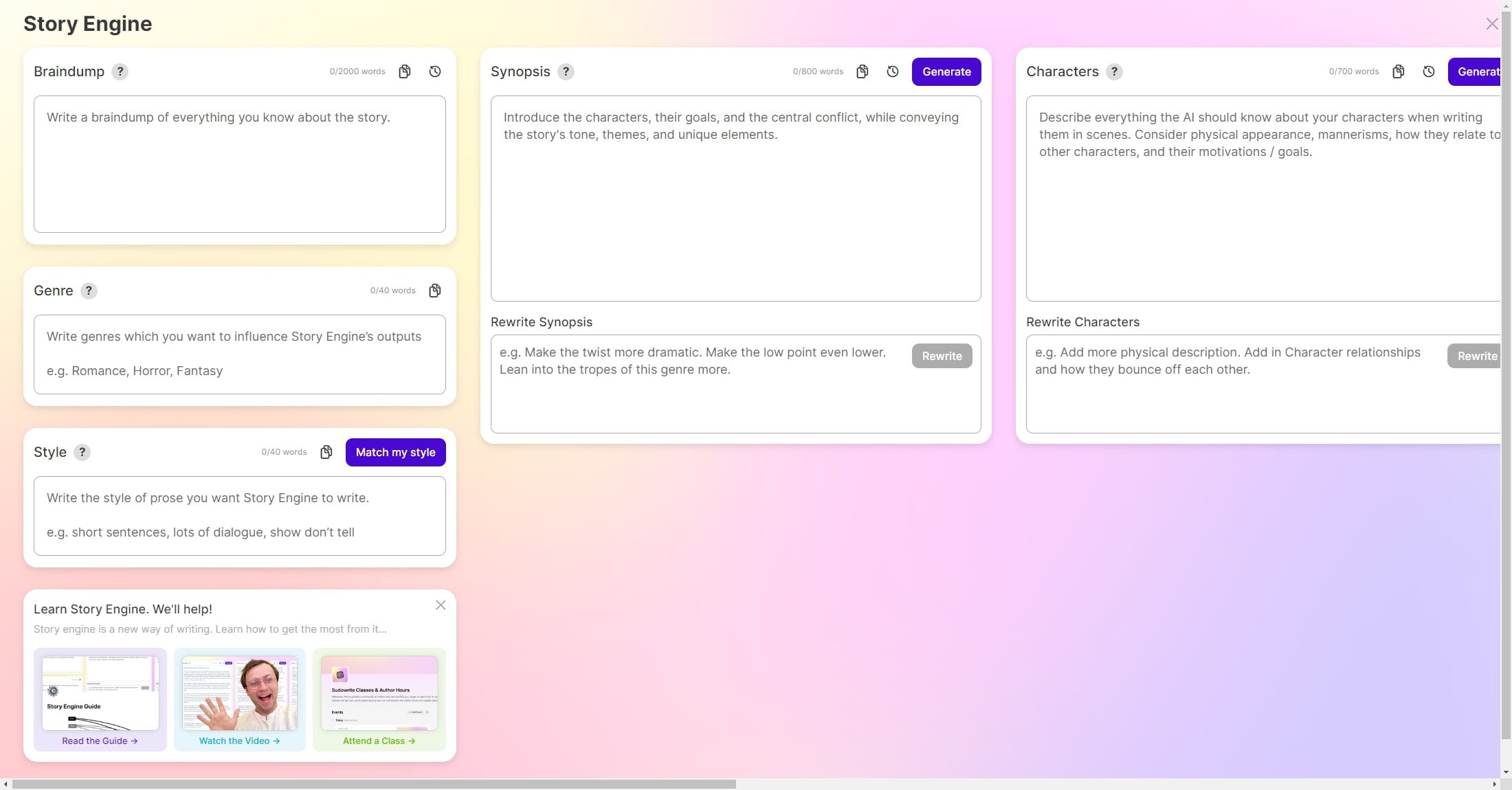Click the Generate button in Synopsis panel
1512x790 pixels.
pos(945,71)
